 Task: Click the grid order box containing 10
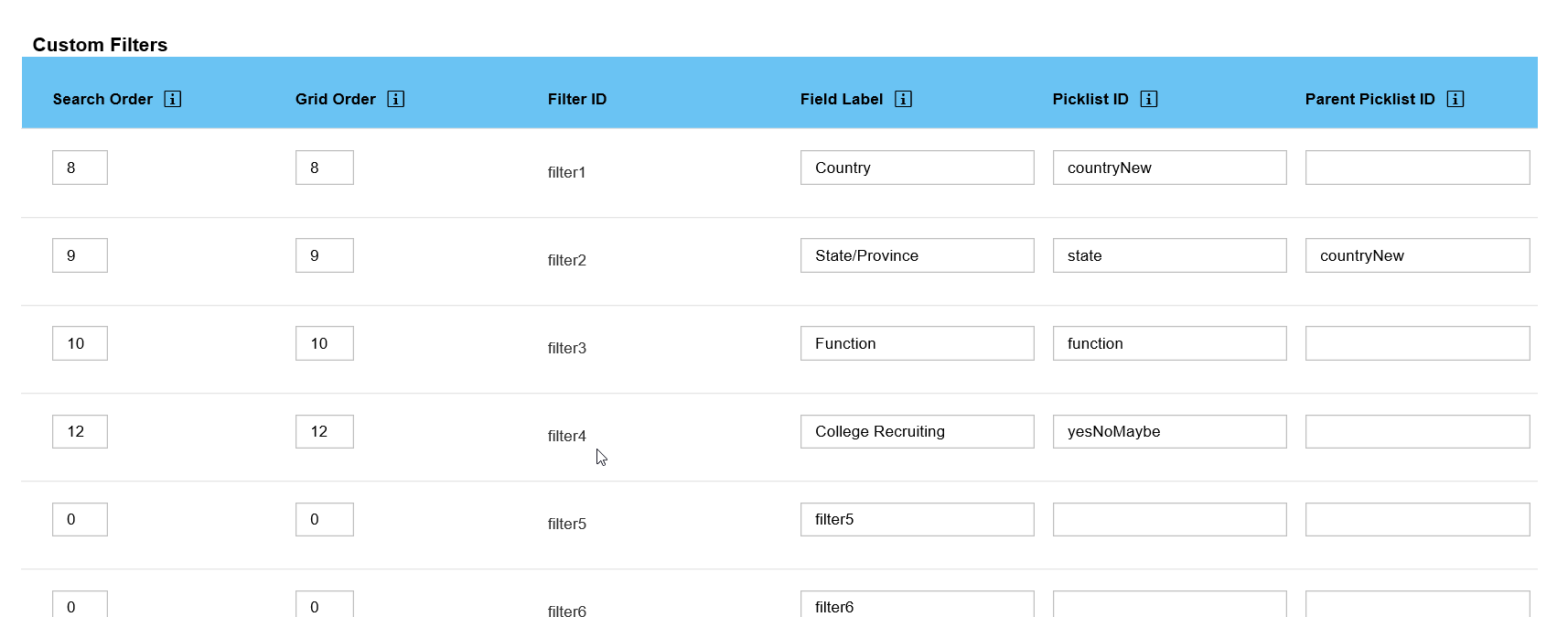click(324, 343)
